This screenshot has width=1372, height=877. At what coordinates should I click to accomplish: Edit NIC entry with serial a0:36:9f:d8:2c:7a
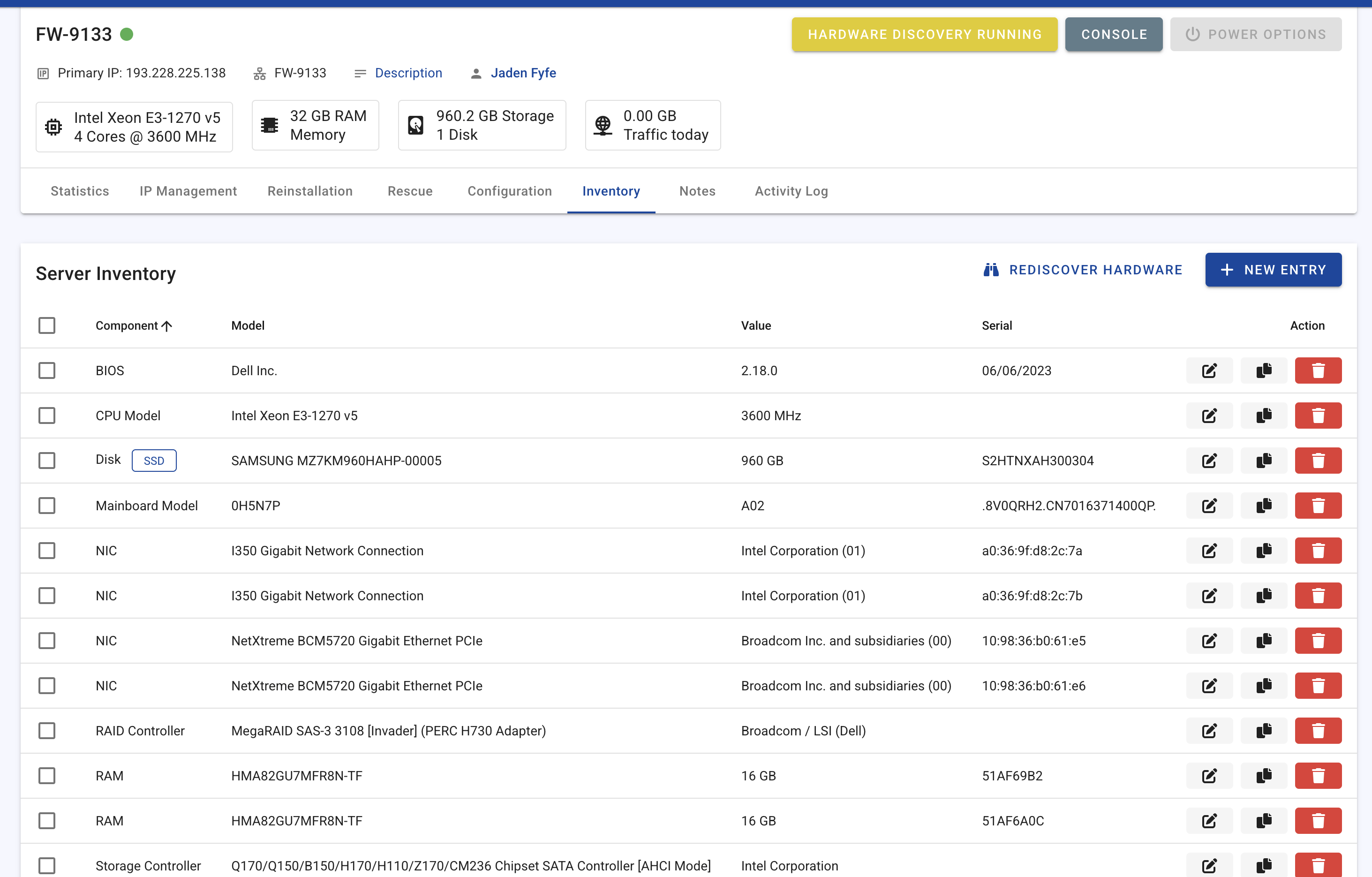1209,551
